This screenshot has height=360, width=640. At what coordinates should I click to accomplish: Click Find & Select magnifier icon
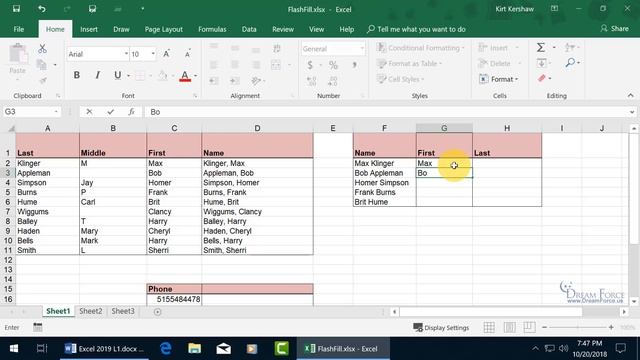(570, 63)
